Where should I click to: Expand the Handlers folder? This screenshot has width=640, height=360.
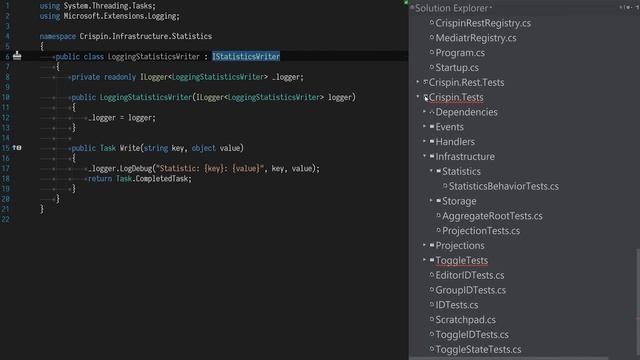424,141
